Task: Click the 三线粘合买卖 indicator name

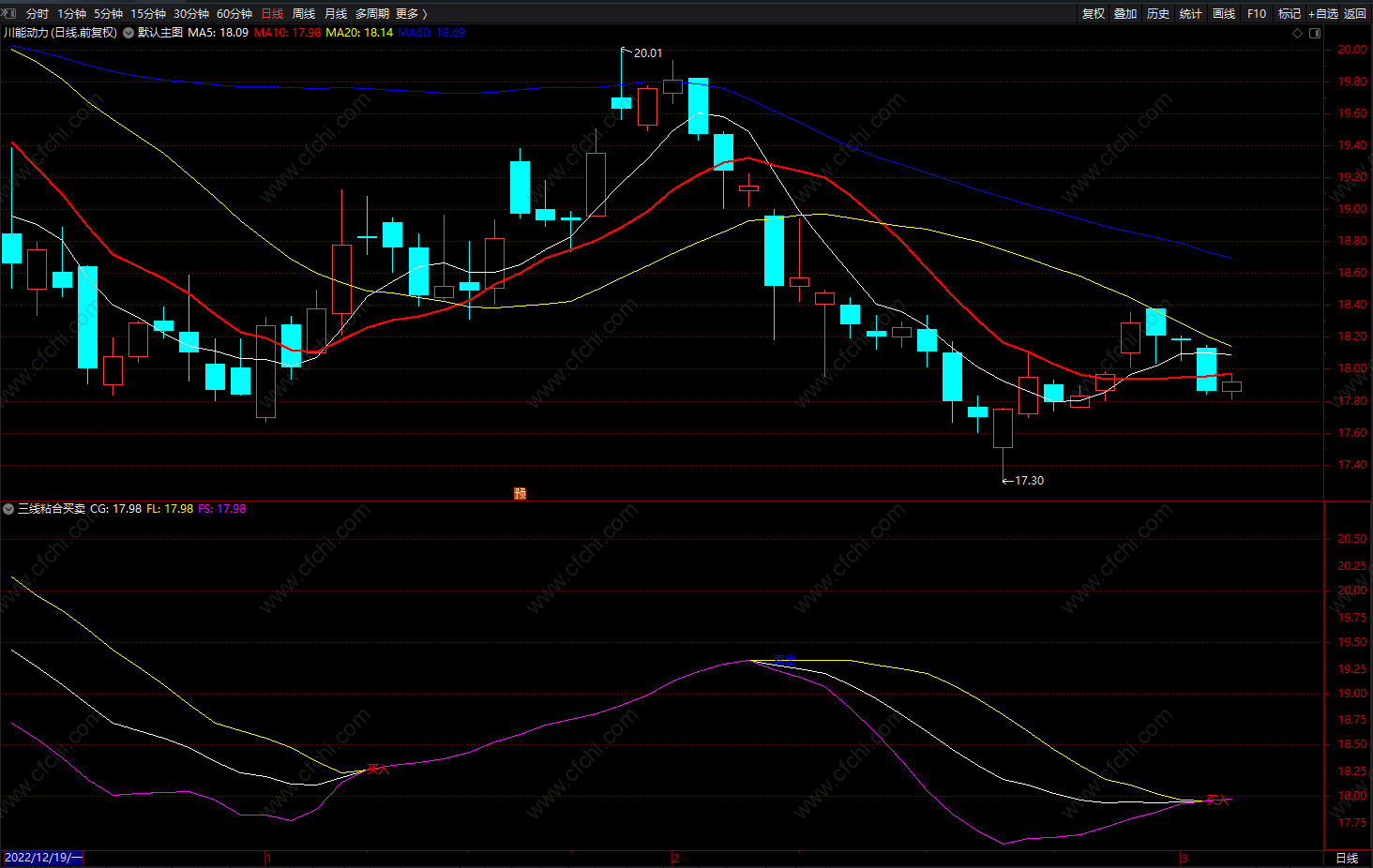Action: pos(52,509)
